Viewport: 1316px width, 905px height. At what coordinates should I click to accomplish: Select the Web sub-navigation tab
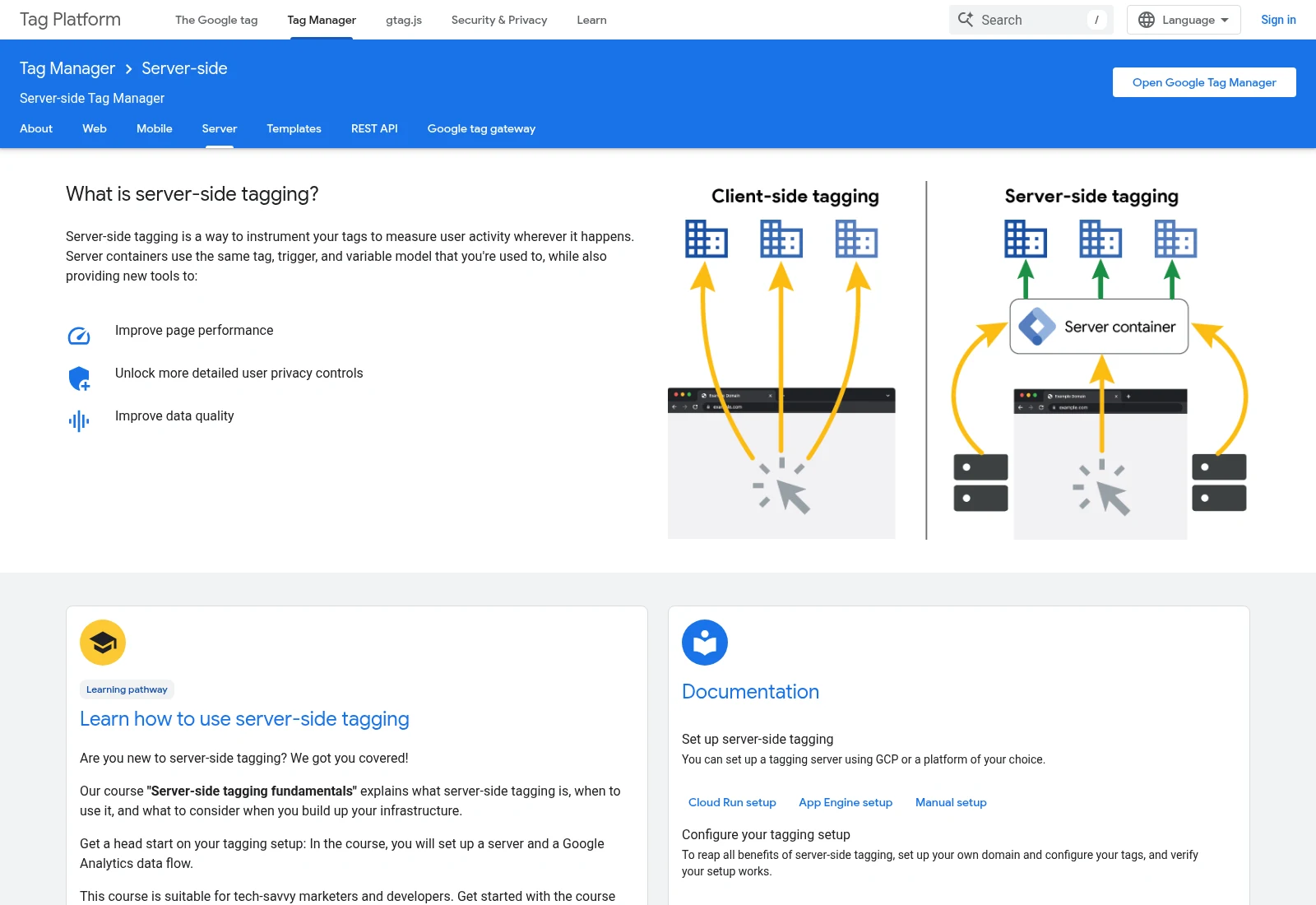click(x=95, y=128)
